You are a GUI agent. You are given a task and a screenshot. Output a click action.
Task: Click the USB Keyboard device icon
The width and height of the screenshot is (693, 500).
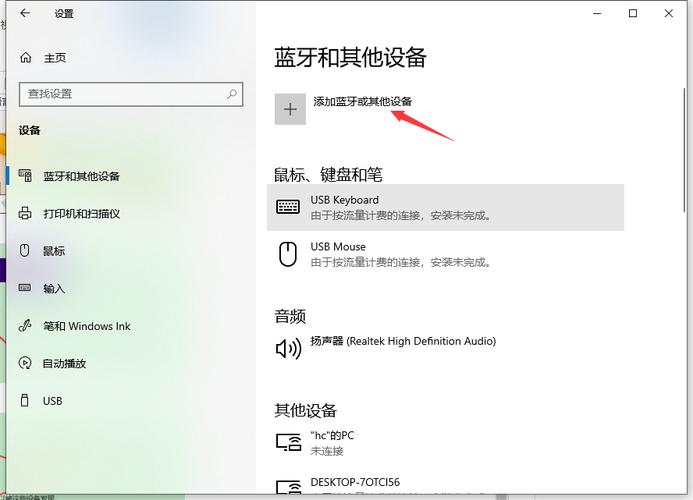tap(288, 206)
